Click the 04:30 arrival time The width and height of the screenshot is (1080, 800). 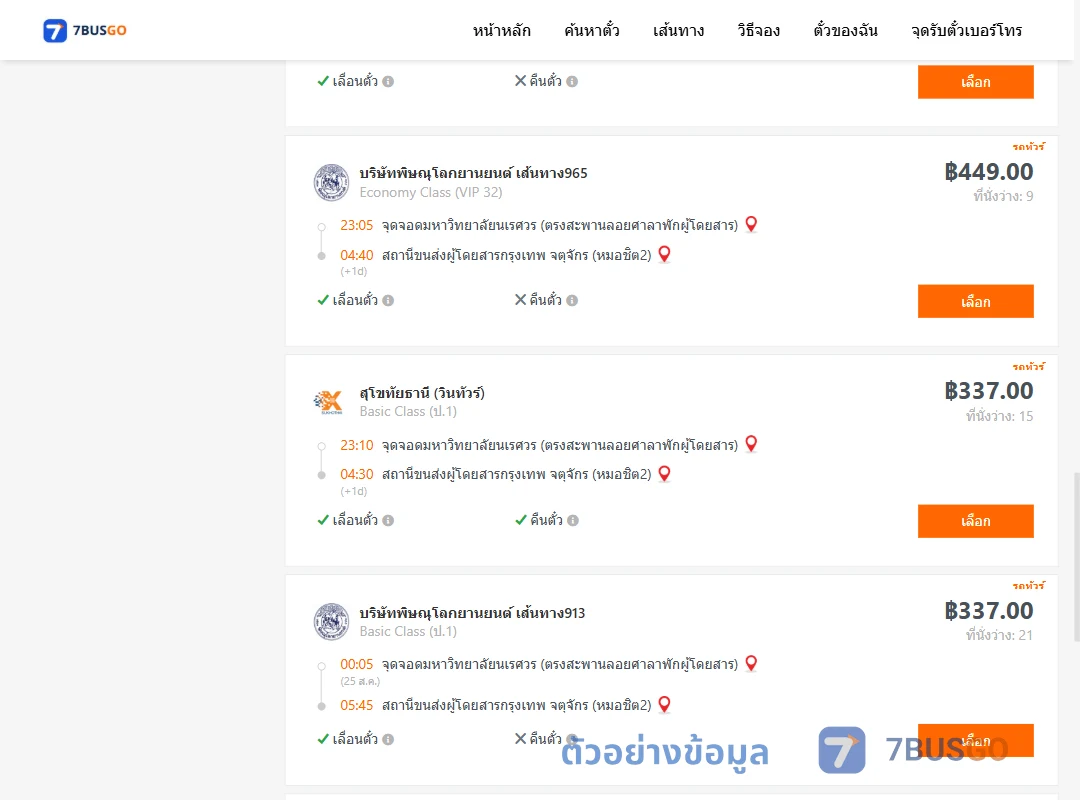tap(356, 474)
